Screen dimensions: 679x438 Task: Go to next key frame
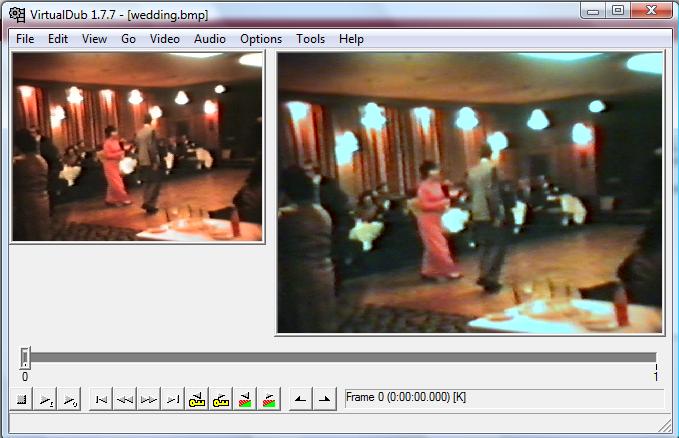coord(221,399)
